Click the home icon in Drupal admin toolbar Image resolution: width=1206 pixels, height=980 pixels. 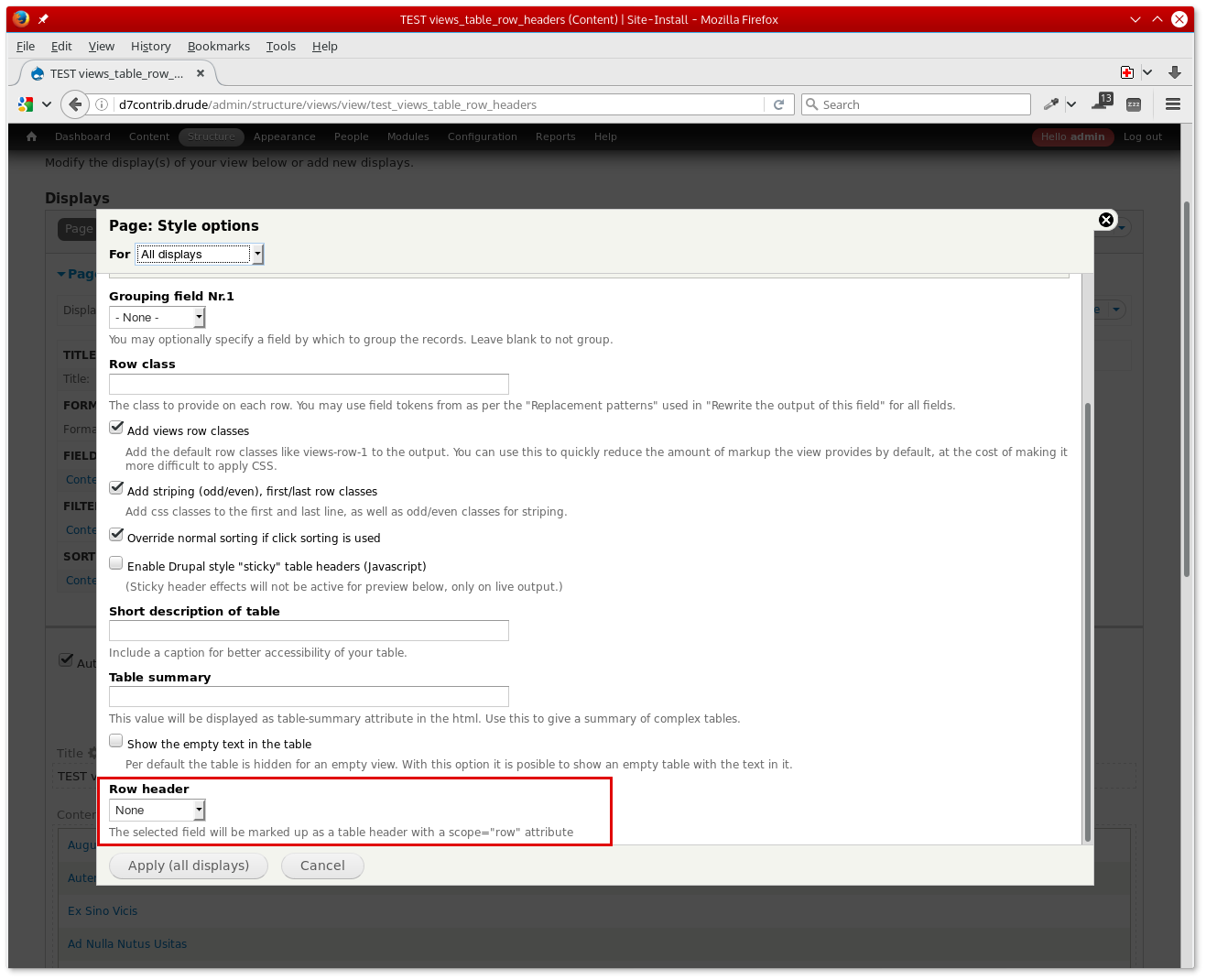(30, 136)
